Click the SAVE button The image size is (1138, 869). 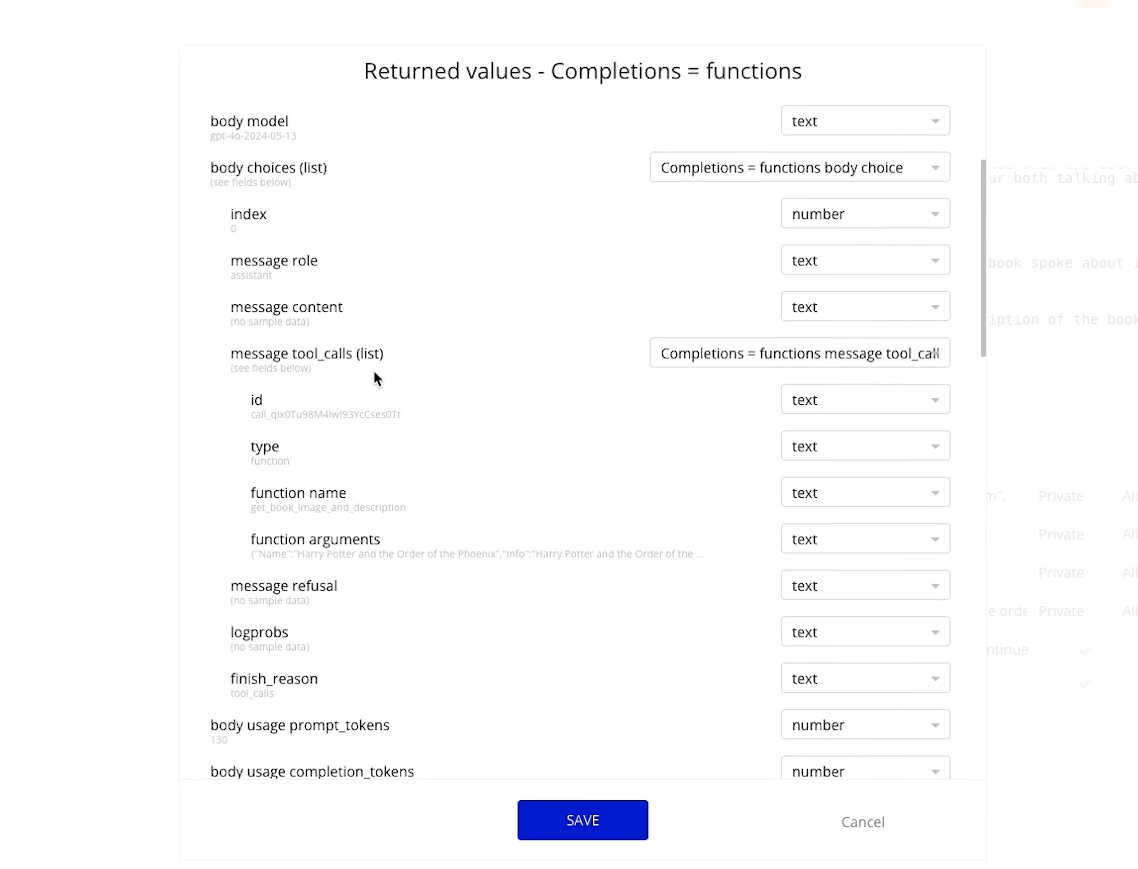coord(583,819)
